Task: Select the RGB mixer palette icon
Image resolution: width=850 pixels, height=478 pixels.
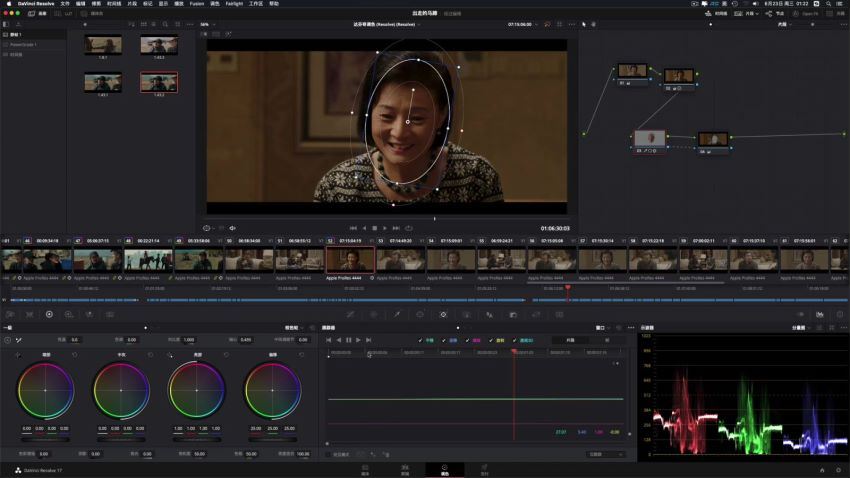Action: [x=89, y=314]
